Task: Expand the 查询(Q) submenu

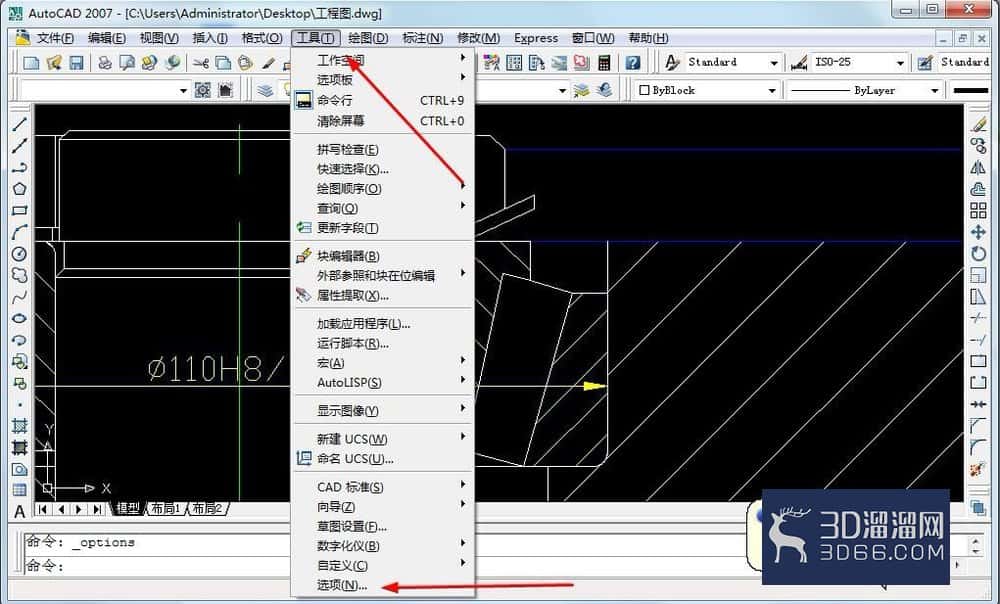Action: pos(383,208)
